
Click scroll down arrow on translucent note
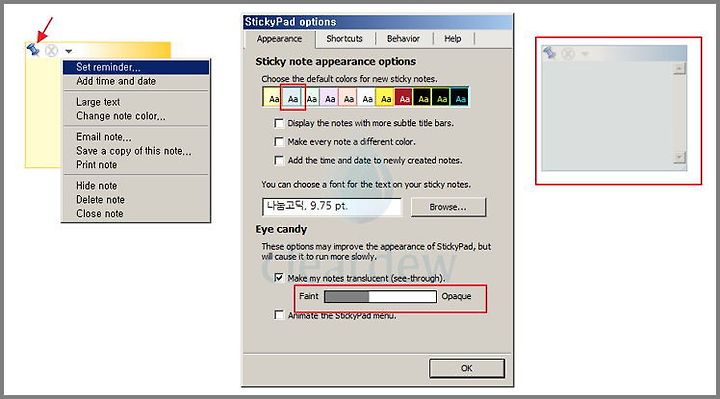[x=679, y=157]
